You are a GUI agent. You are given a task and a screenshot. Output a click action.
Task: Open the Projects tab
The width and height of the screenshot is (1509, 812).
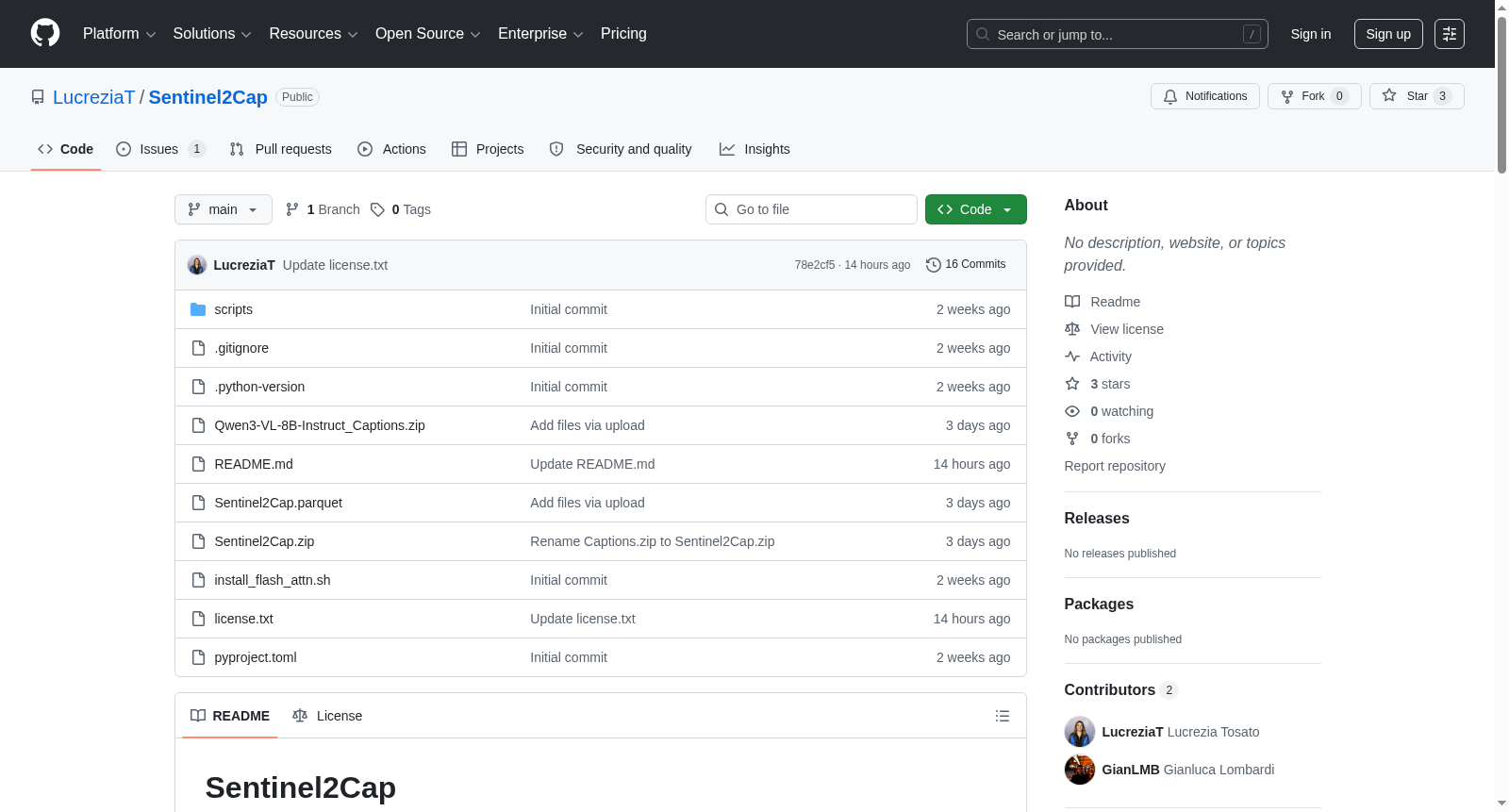click(488, 149)
